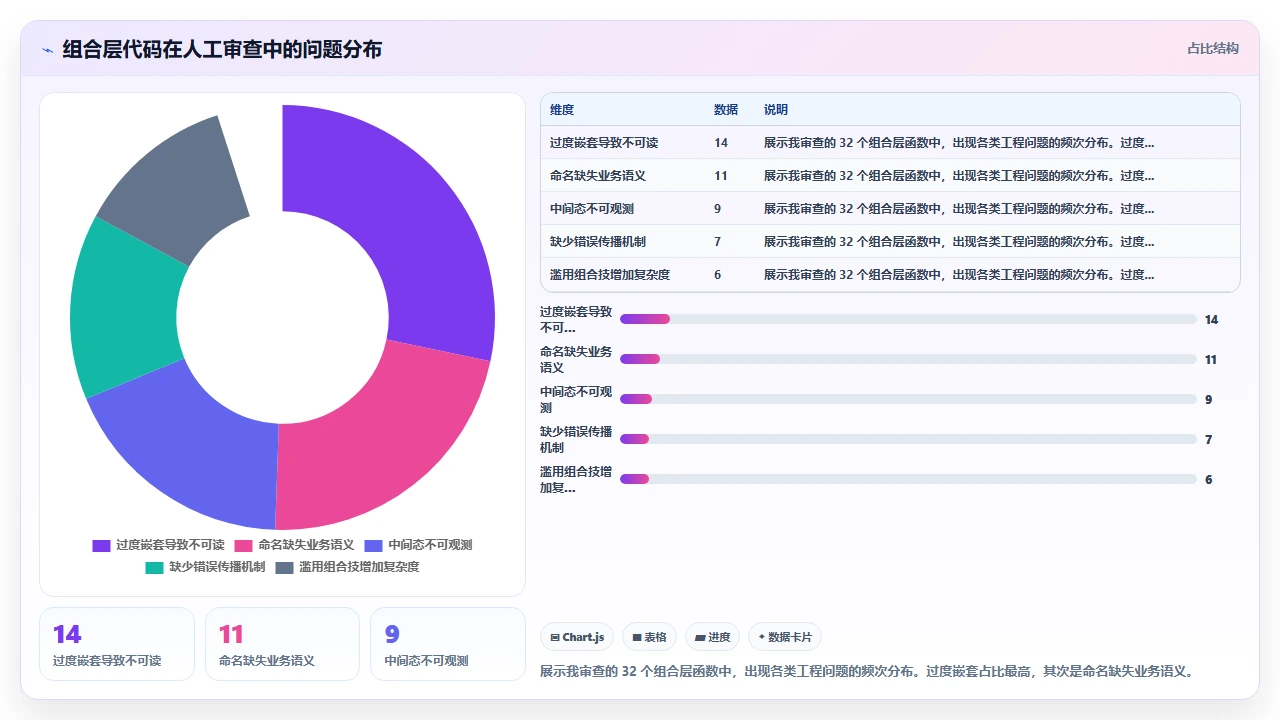
Task: Toggle 缺少错误传播机制 teal legend swatch
Action: [154, 567]
